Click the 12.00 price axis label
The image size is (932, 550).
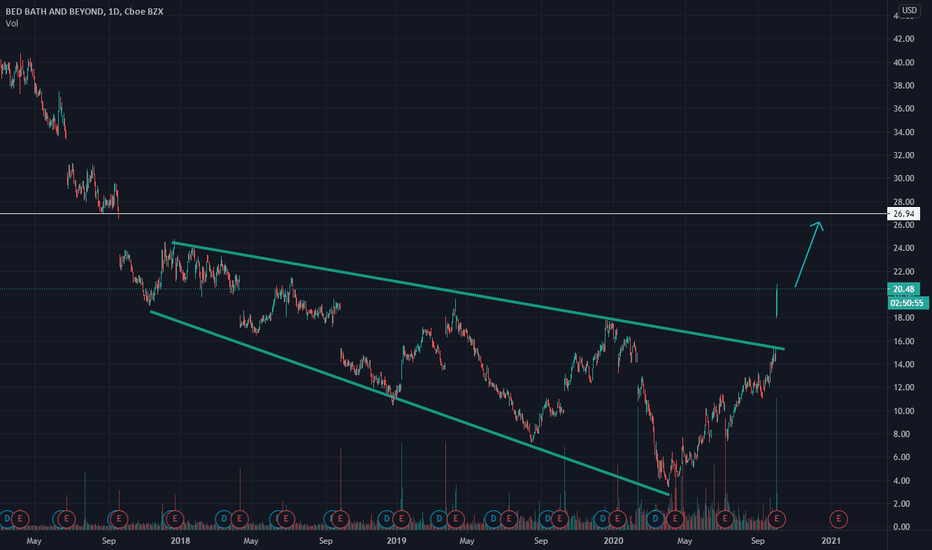click(x=903, y=388)
